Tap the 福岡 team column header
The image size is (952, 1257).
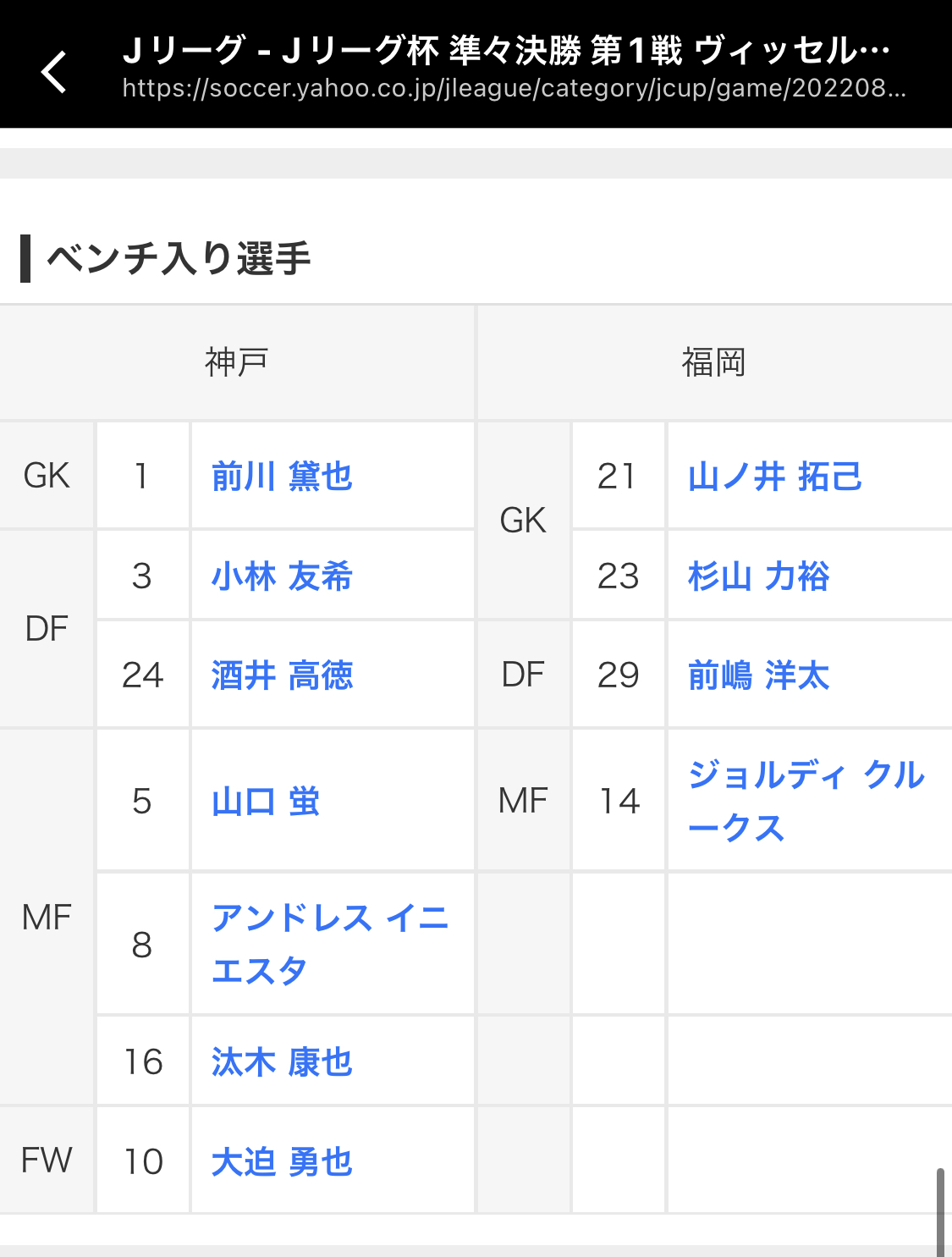click(x=713, y=362)
